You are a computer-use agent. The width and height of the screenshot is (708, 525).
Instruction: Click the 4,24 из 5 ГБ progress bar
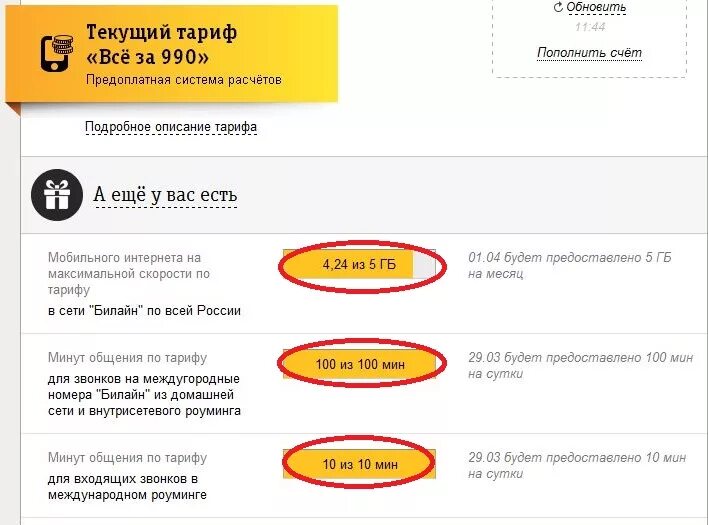(x=359, y=265)
